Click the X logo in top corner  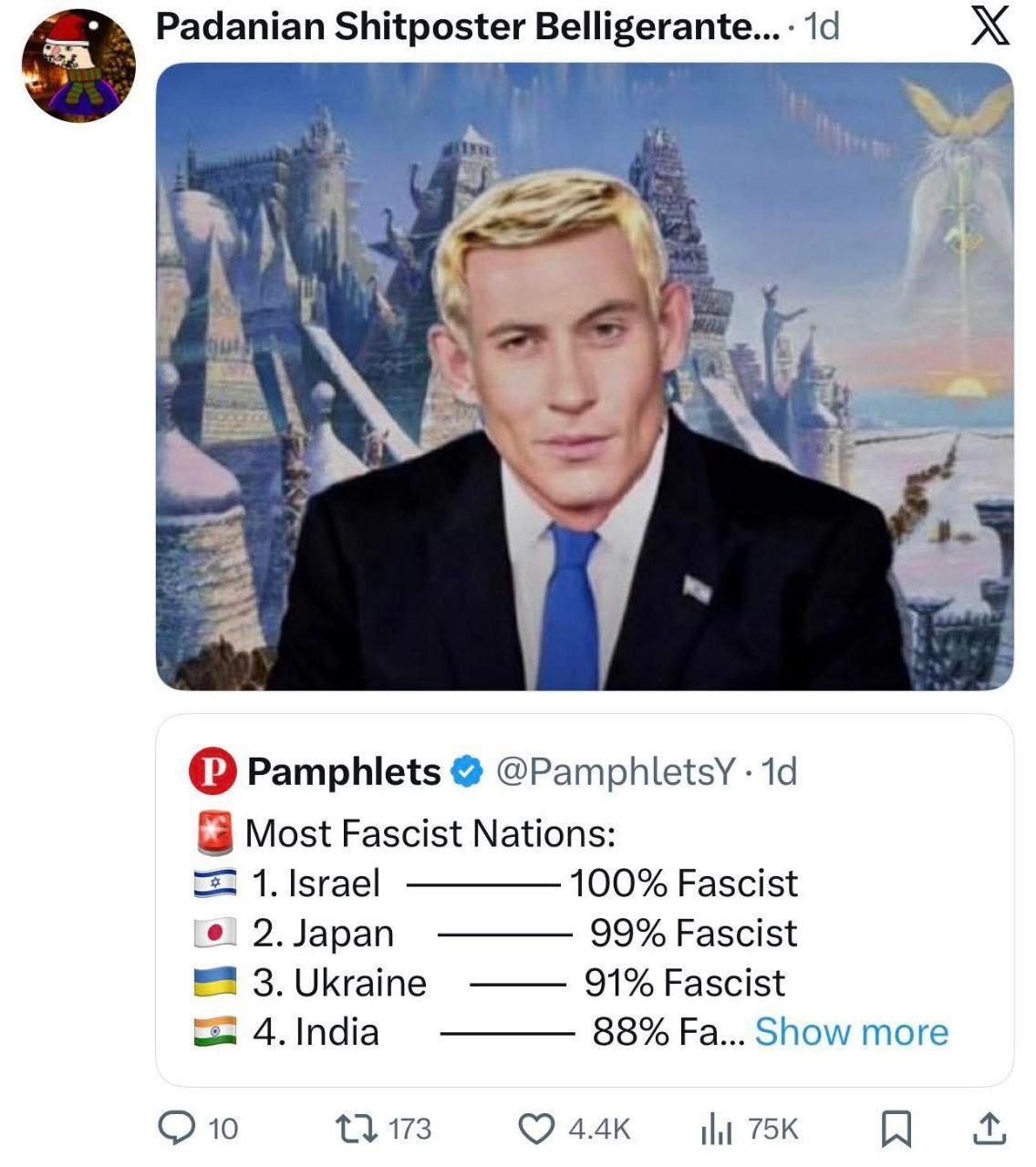(x=989, y=27)
